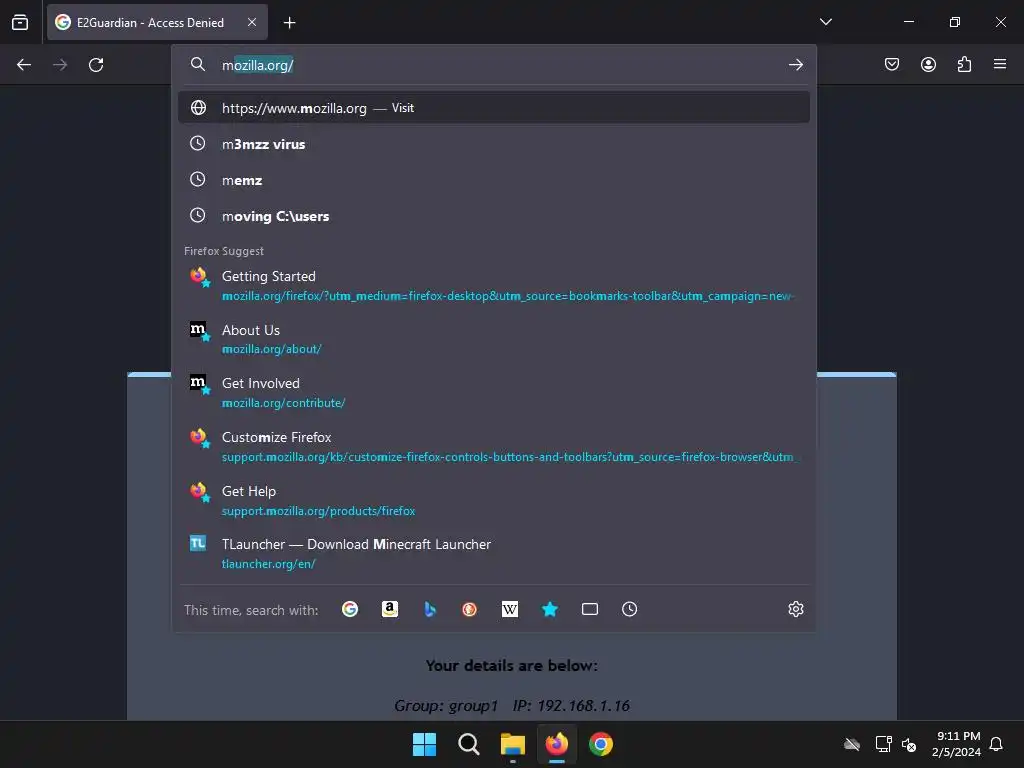
Task: Choose 'm3mzz virus' search suggestion
Action: (494, 144)
